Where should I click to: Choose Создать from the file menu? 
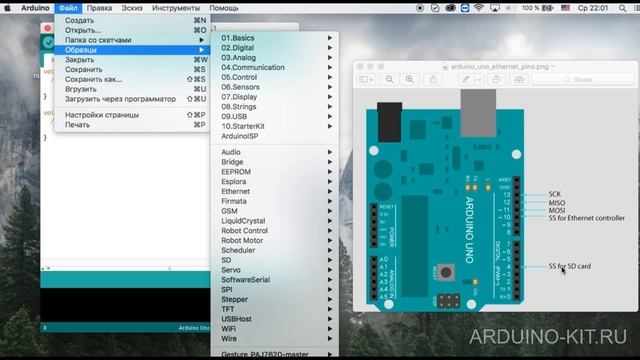click(132, 20)
